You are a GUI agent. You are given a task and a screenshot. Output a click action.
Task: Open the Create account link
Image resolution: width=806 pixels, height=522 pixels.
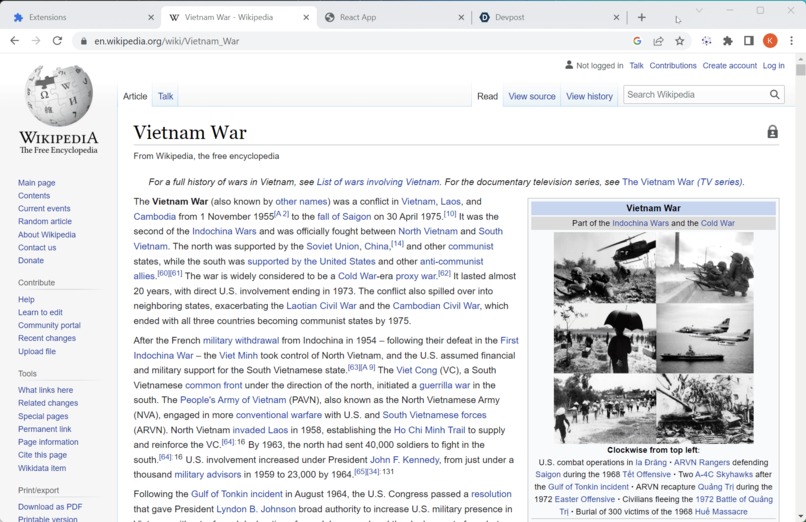point(729,65)
